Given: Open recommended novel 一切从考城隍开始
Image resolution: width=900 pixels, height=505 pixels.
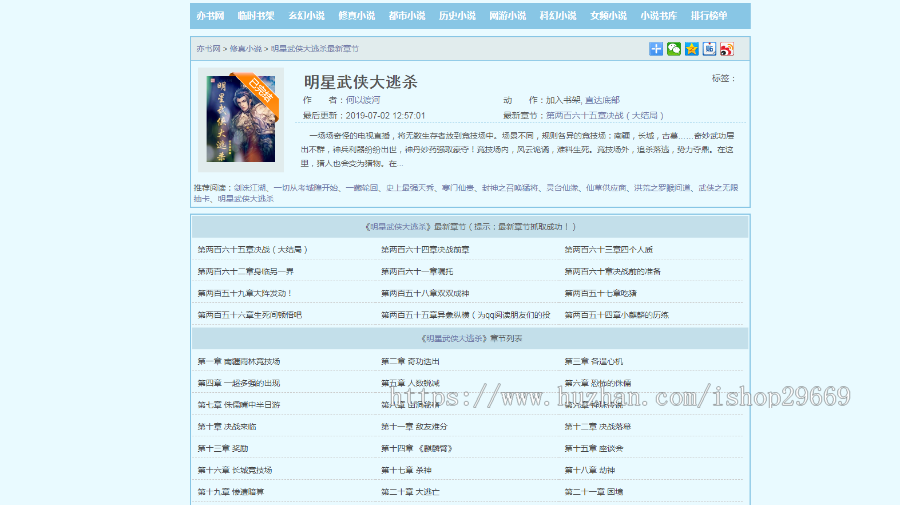Looking at the screenshot, I should pyautogui.click(x=306, y=188).
